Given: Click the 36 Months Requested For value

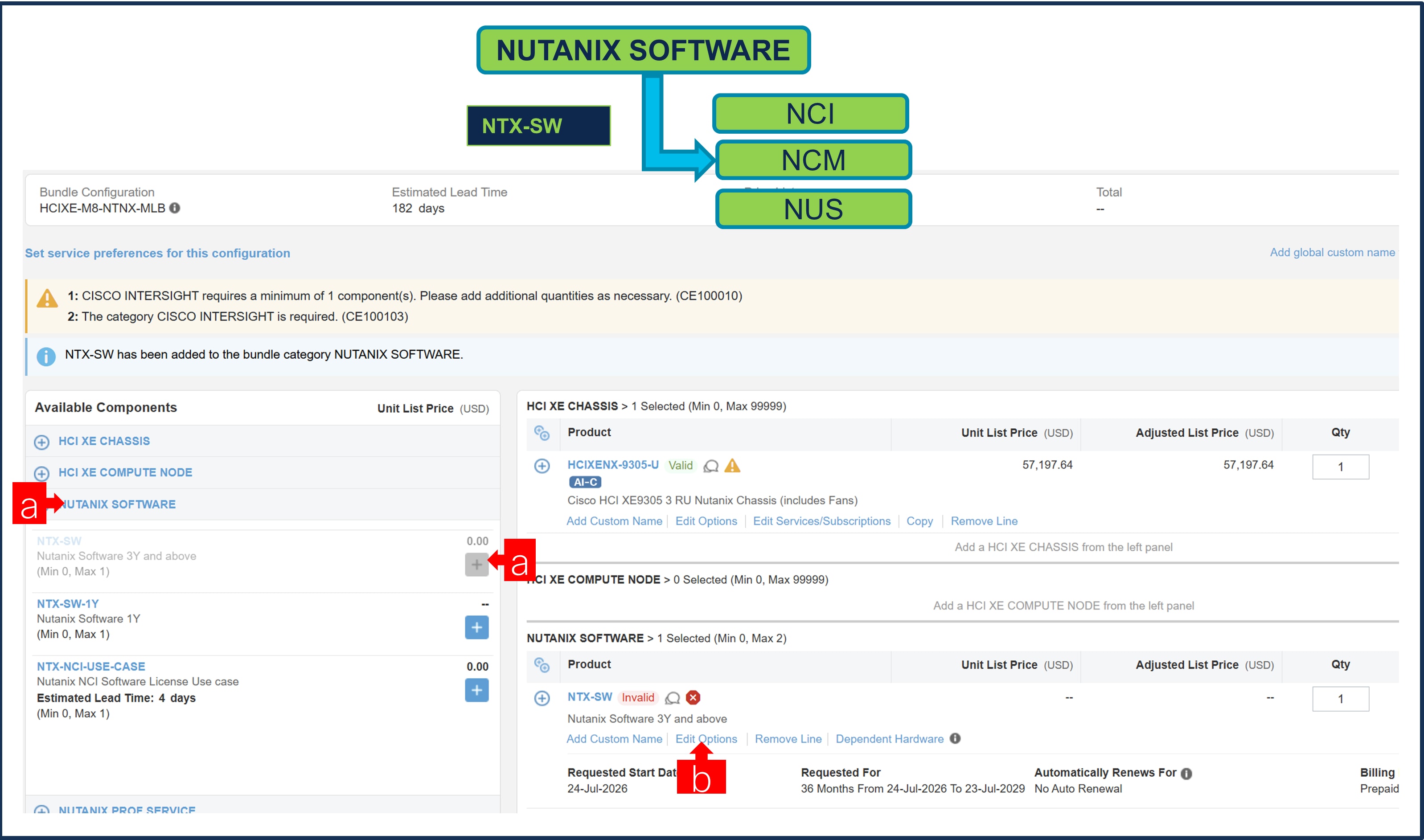Looking at the screenshot, I should [x=912, y=788].
